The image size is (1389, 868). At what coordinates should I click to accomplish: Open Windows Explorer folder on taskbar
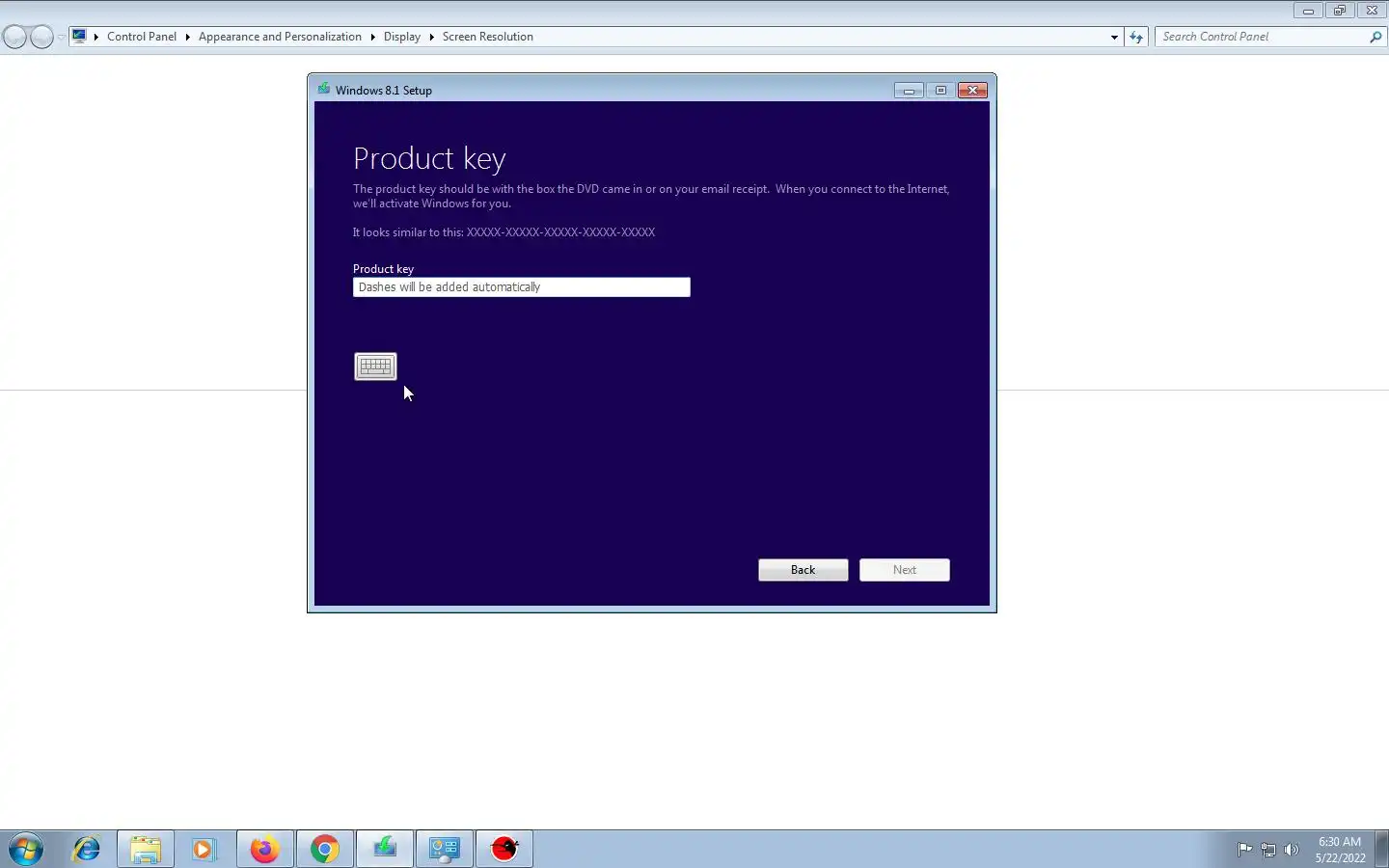pos(146,849)
